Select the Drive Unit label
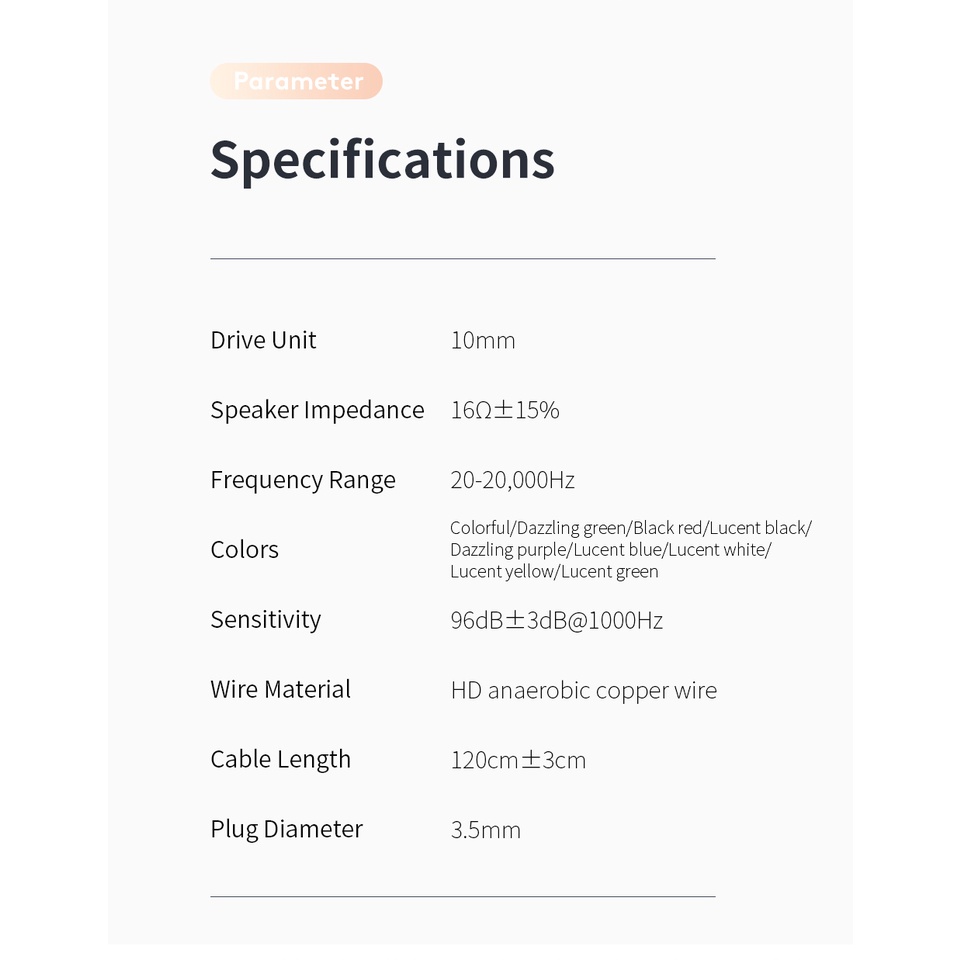Image resolution: width=960 pixels, height=960 pixels. pyautogui.click(x=263, y=340)
